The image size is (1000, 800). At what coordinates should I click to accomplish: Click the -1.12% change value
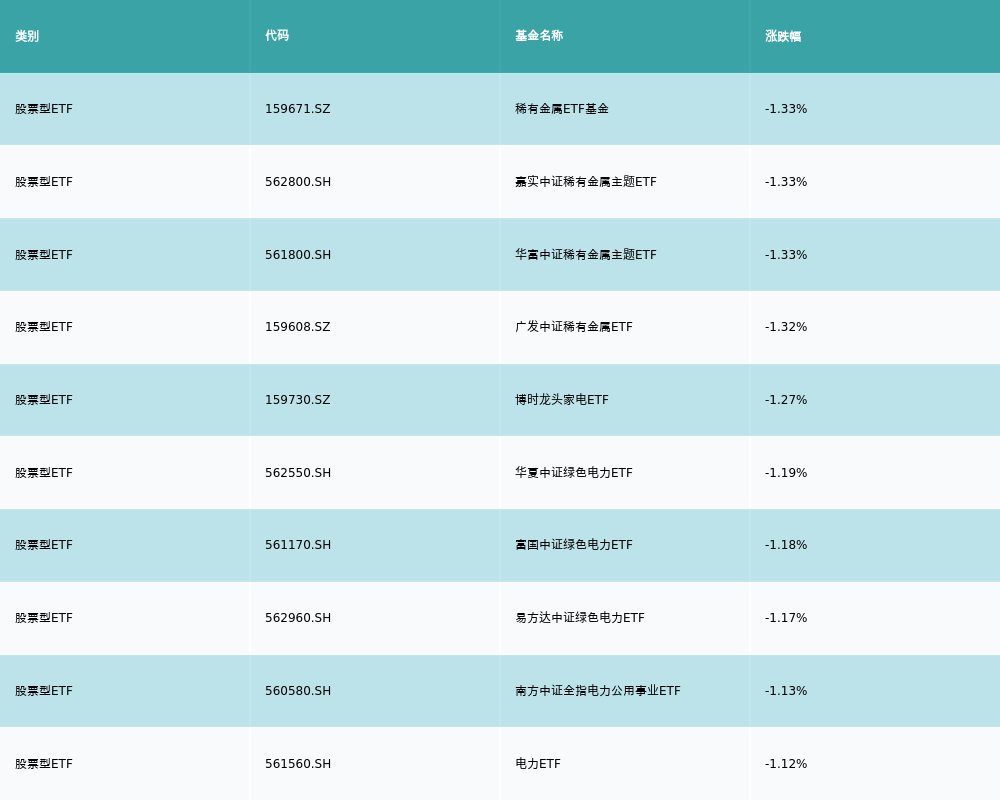[786, 764]
